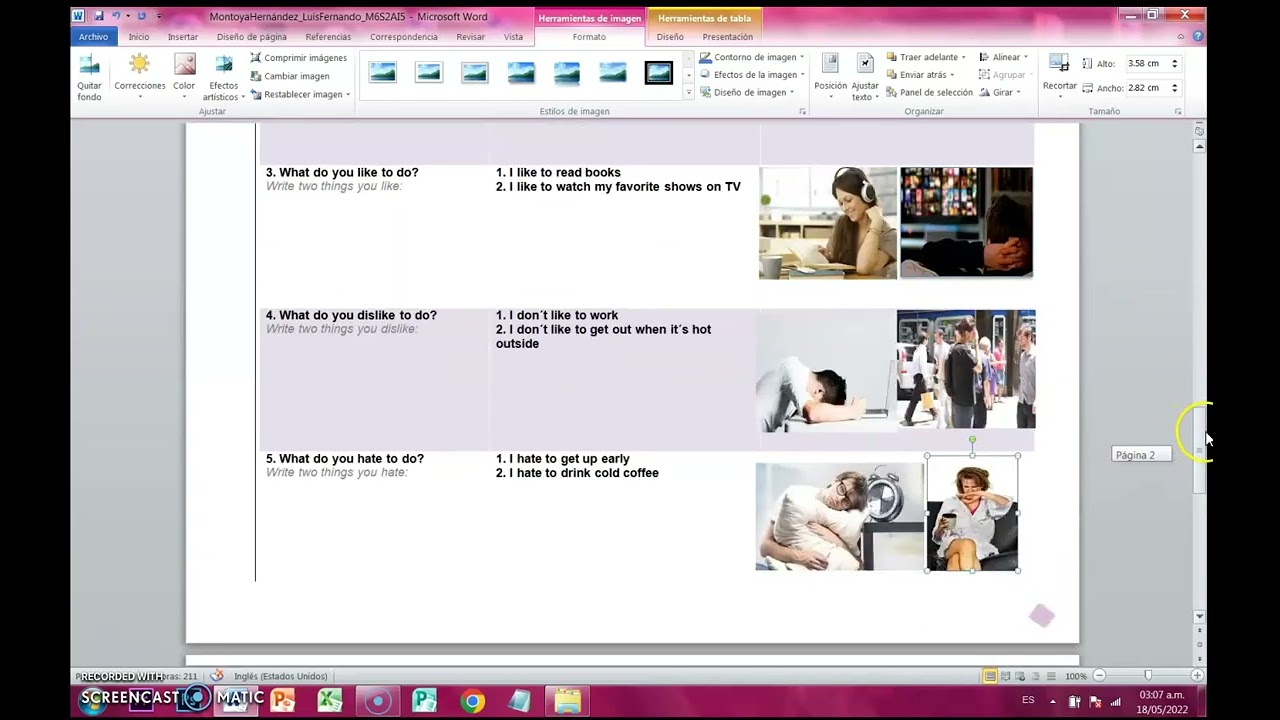Open the Archivo tab

click(93, 37)
